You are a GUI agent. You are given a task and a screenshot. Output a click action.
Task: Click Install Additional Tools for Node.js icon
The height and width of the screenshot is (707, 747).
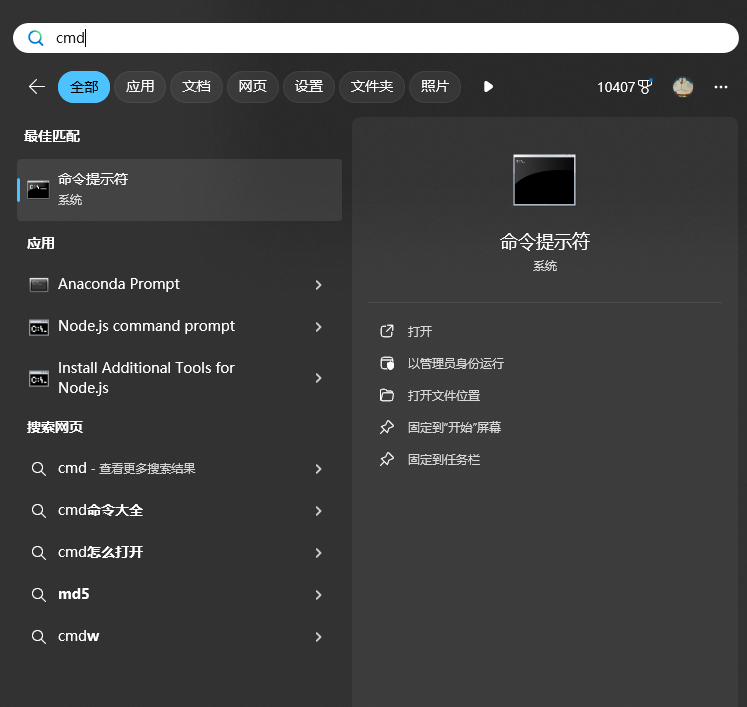tap(39, 378)
